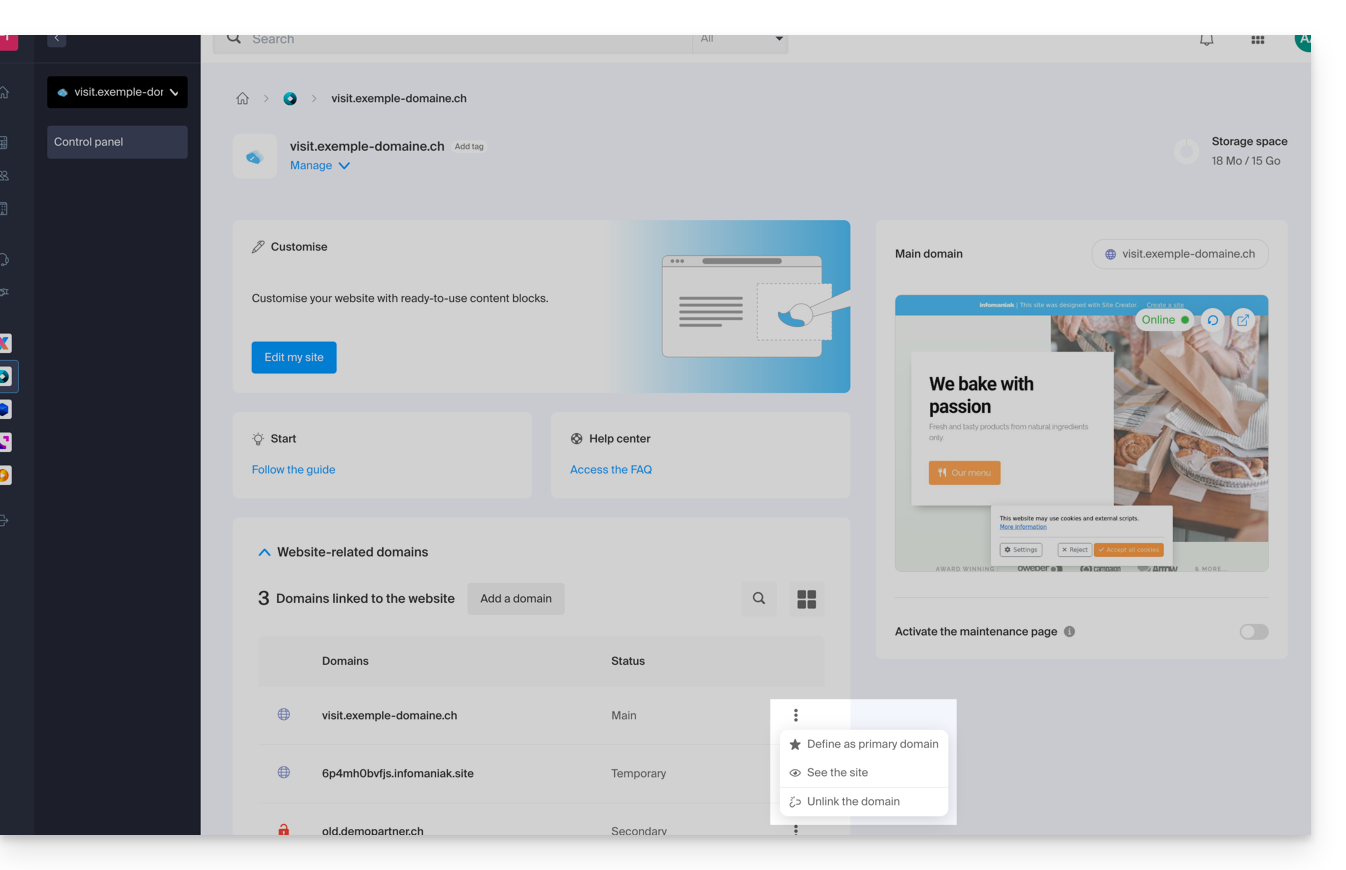Enable the maintenance page toggle
The height and width of the screenshot is (870, 1346).
tap(1253, 632)
